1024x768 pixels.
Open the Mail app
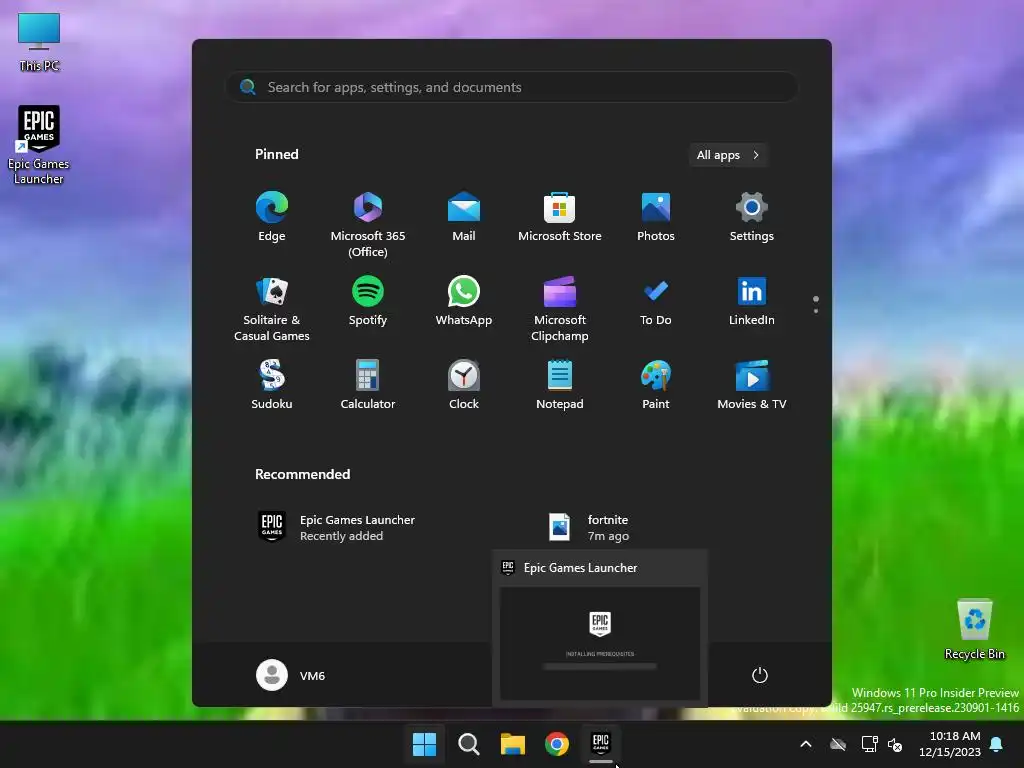[464, 217]
